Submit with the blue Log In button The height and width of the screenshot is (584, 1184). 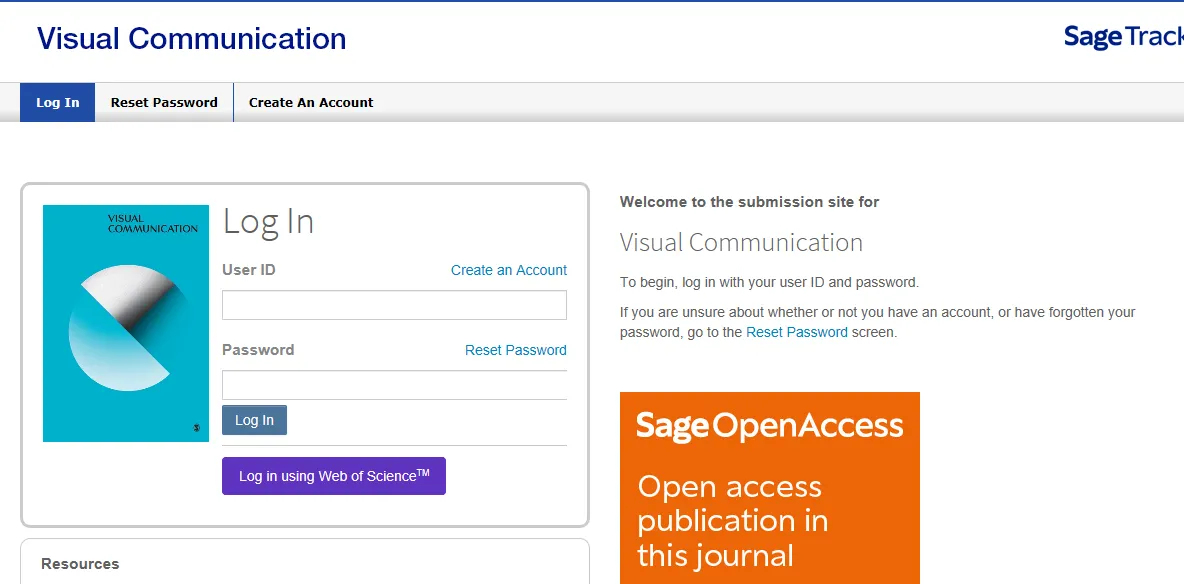tap(254, 420)
